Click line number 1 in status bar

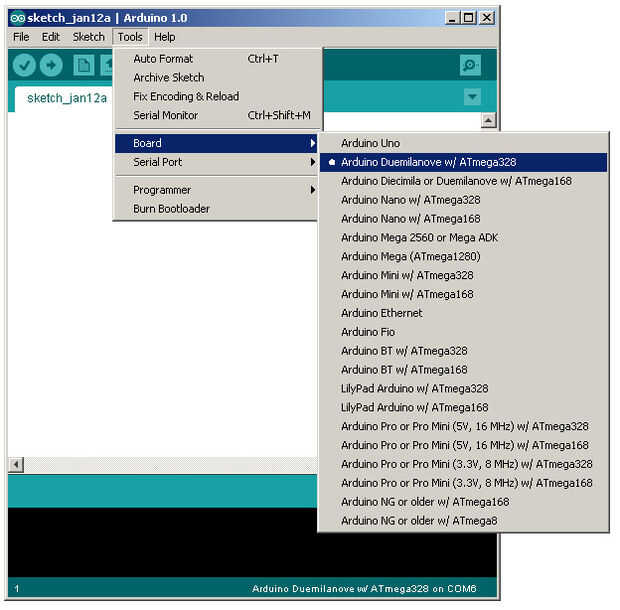point(17,589)
